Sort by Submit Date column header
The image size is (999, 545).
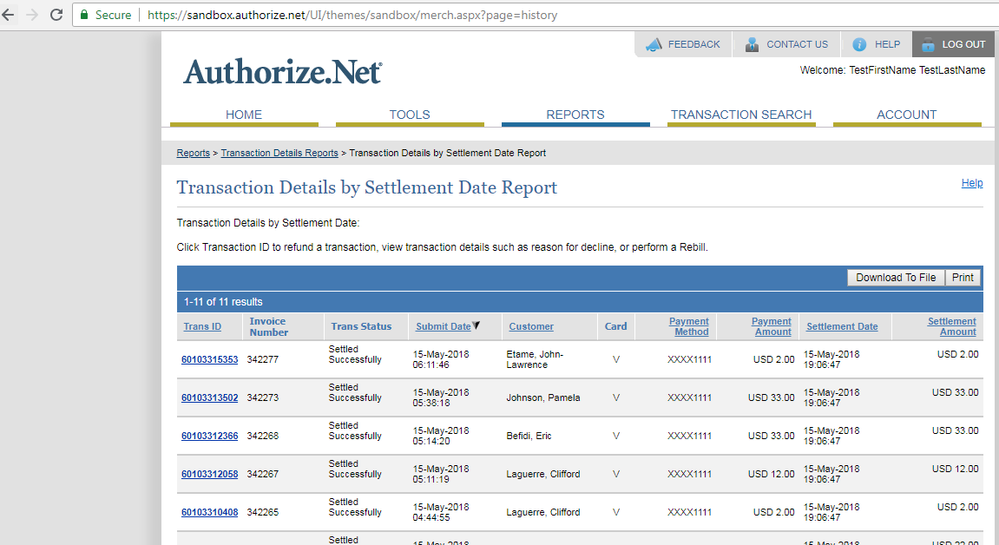443,327
